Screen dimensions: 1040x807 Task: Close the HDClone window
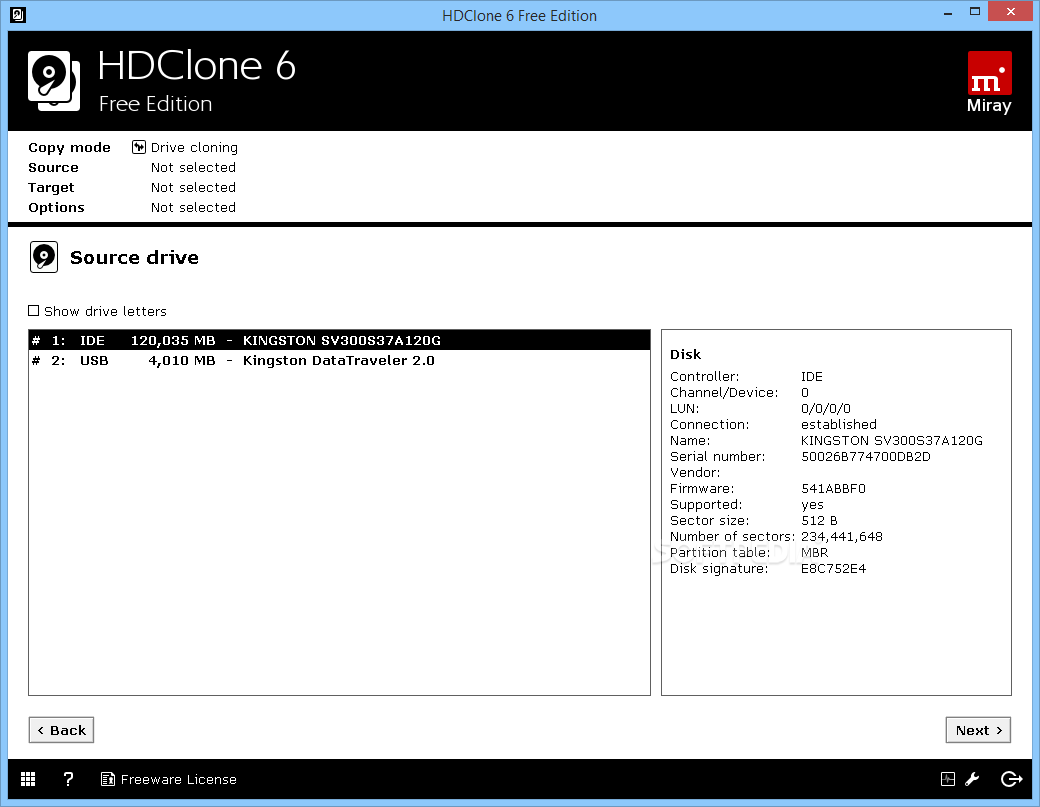point(1011,11)
